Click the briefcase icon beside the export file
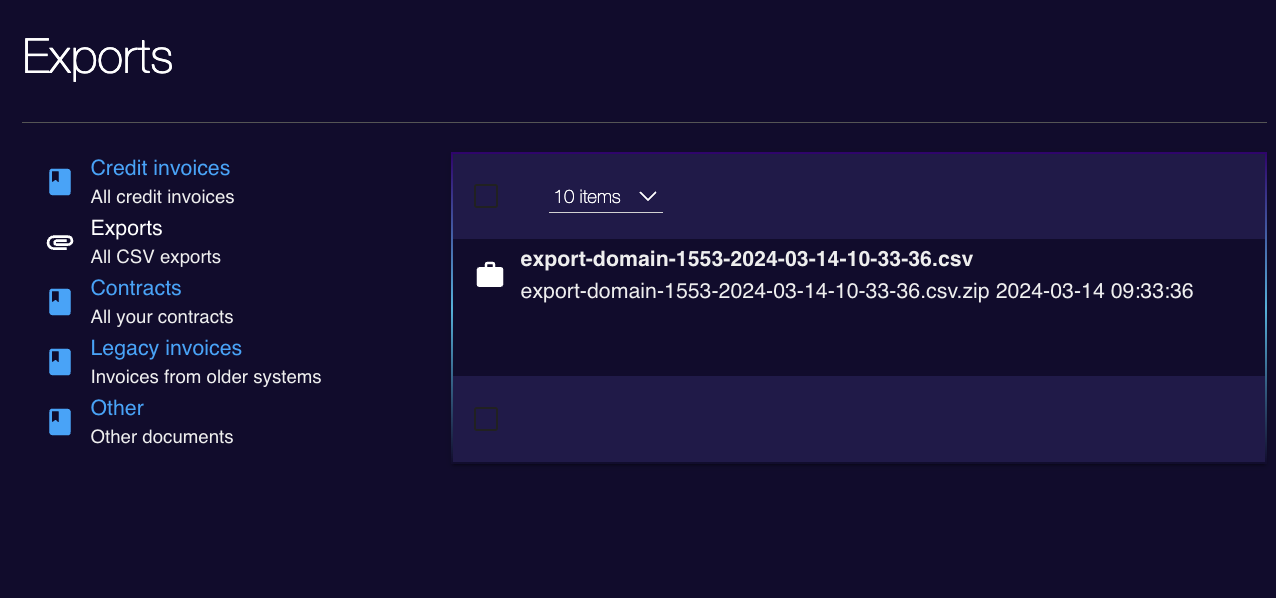 pos(490,275)
